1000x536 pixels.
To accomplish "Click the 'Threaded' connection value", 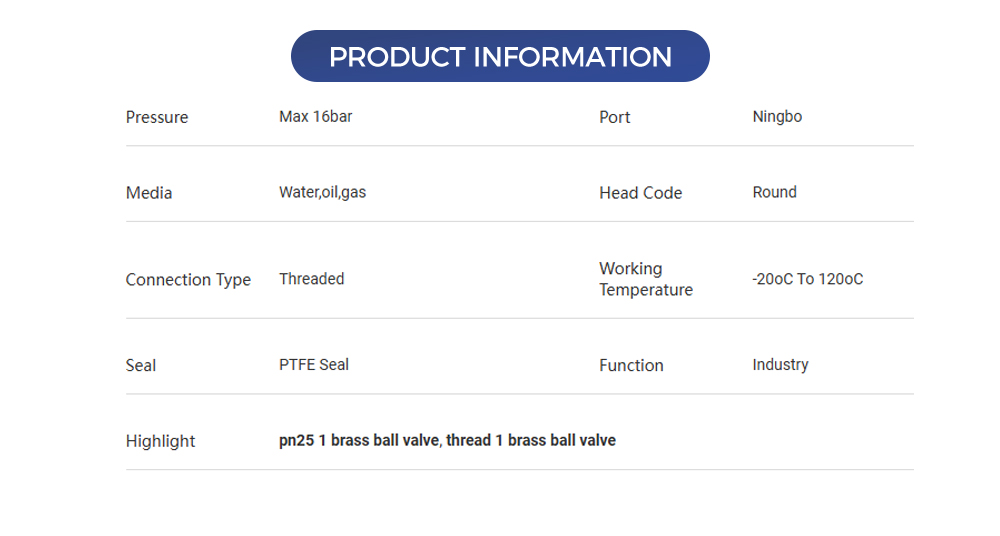I will (311, 279).
